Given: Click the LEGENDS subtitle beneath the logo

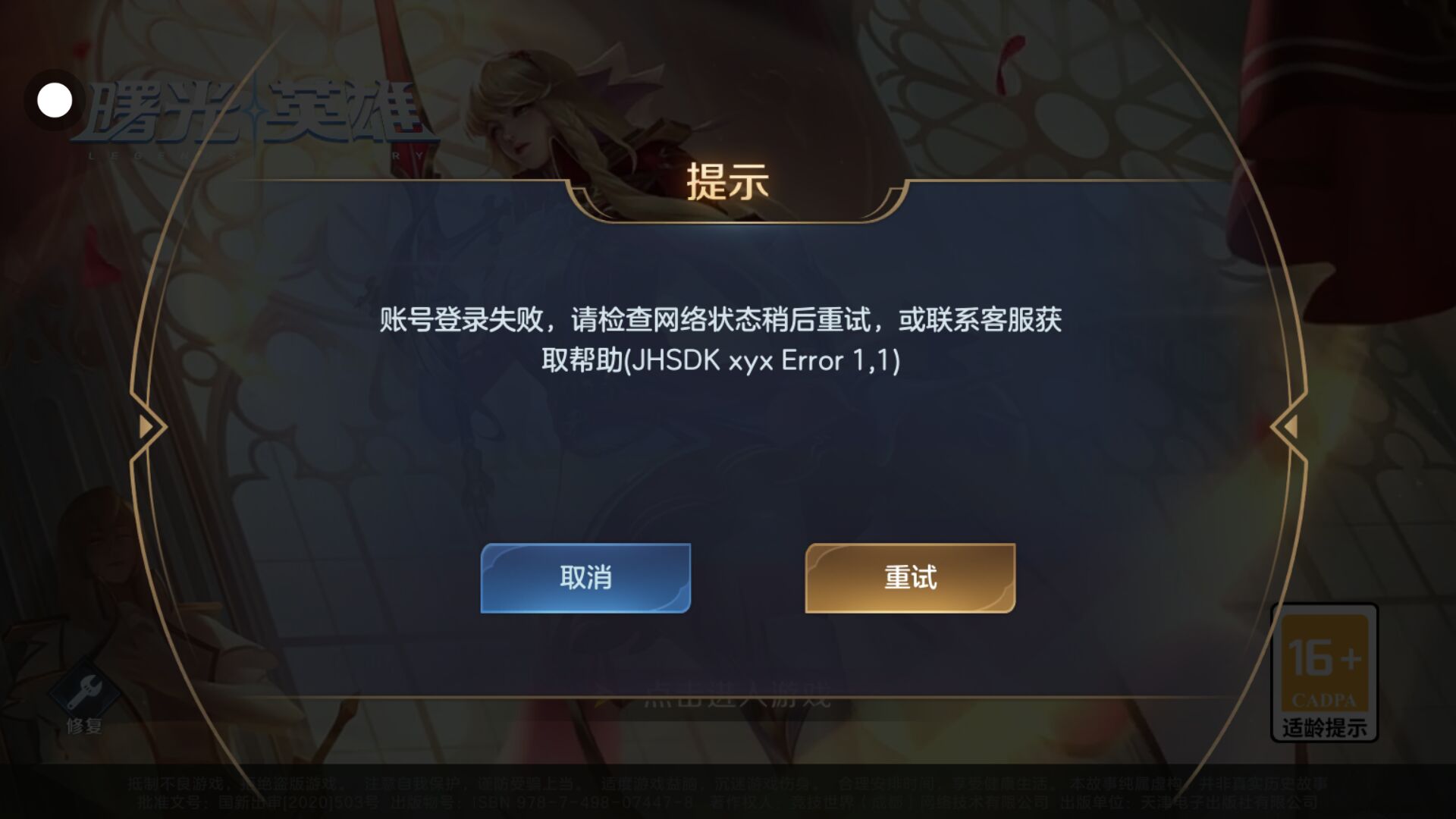Looking at the screenshot, I should click(x=258, y=155).
